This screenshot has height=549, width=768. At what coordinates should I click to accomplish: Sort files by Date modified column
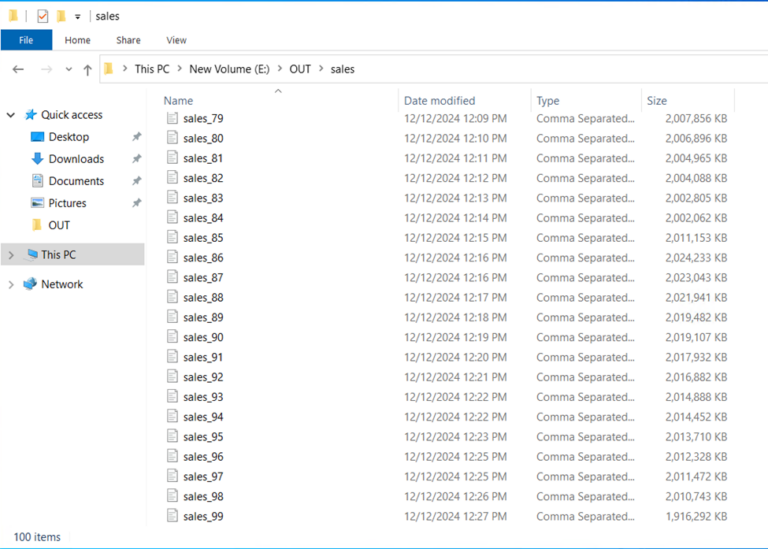point(439,101)
